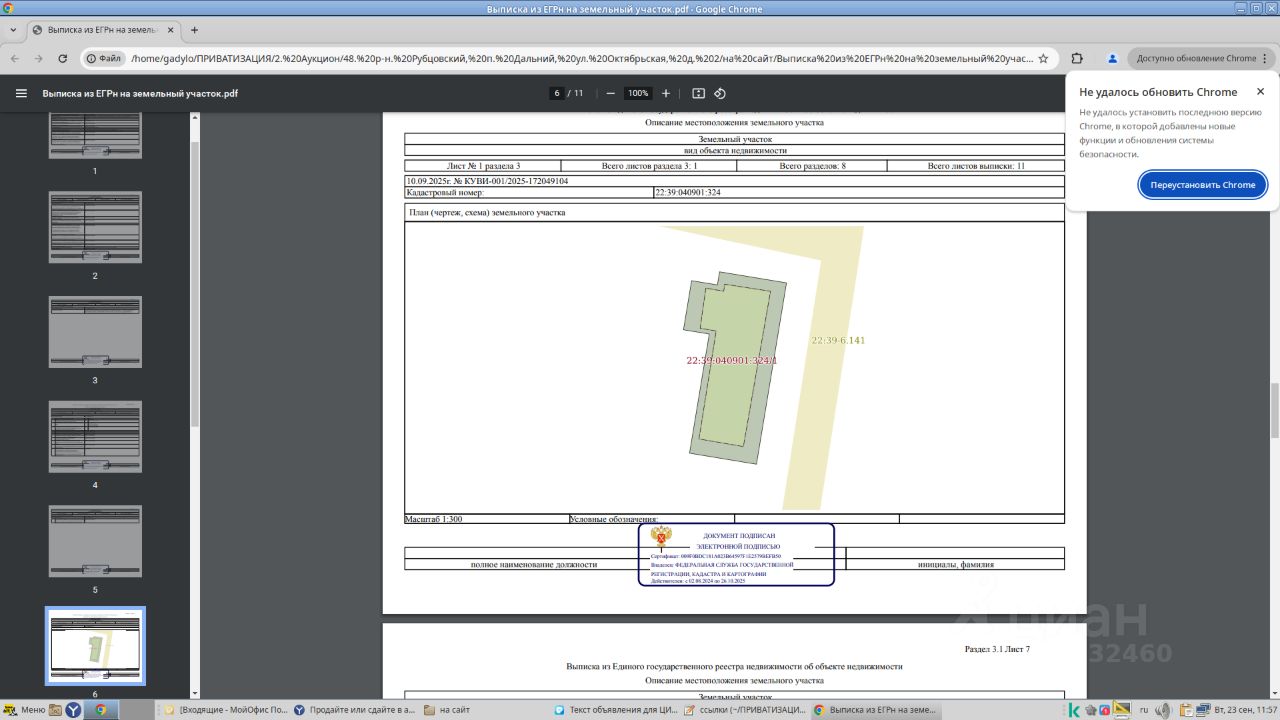Open page 2 thumbnail

pos(95,227)
